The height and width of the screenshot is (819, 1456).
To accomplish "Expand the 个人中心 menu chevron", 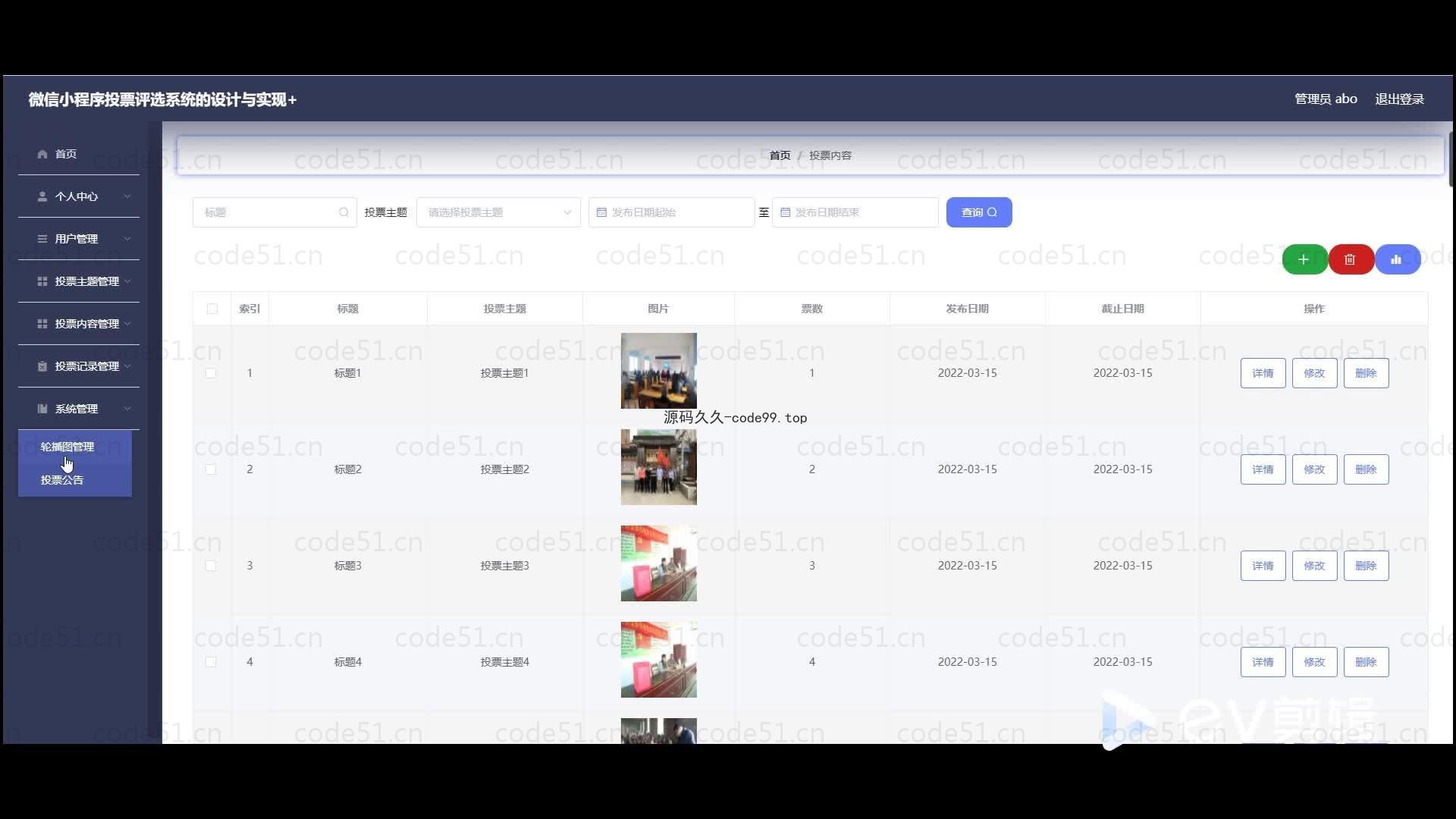I will (x=127, y=196).
